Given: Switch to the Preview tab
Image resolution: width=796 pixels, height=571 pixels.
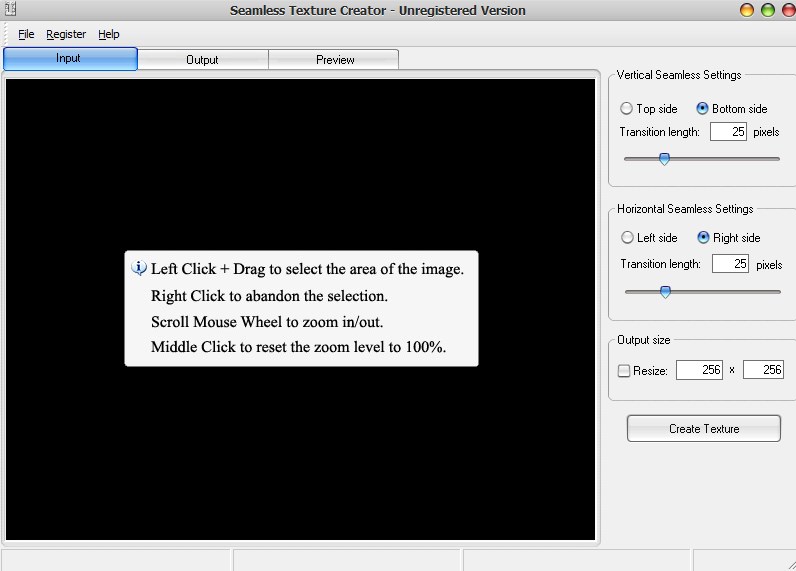Looking at the screenshot, I should point(335,60).
